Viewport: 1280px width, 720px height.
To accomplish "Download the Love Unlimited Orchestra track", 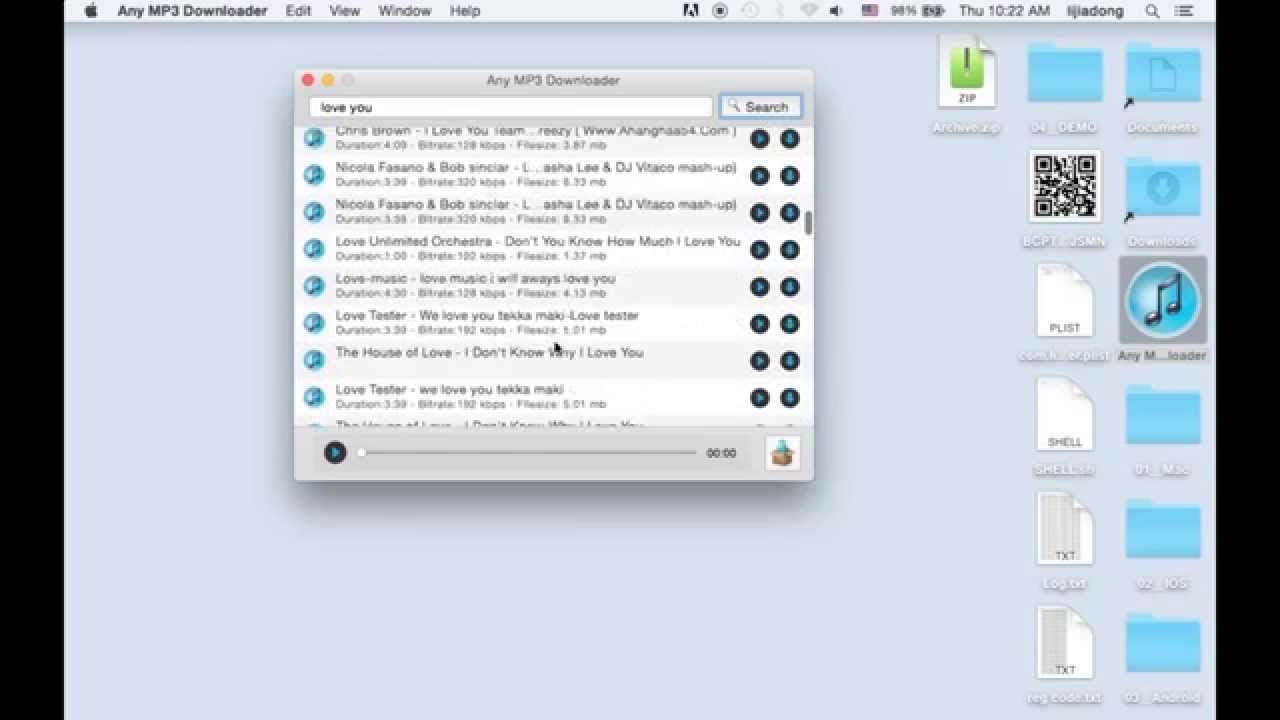I will [x=790, y=250].
